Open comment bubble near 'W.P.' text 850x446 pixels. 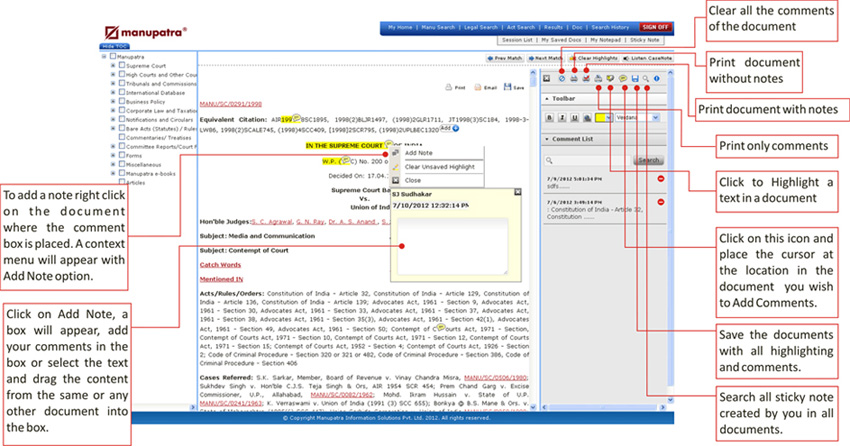345,160
